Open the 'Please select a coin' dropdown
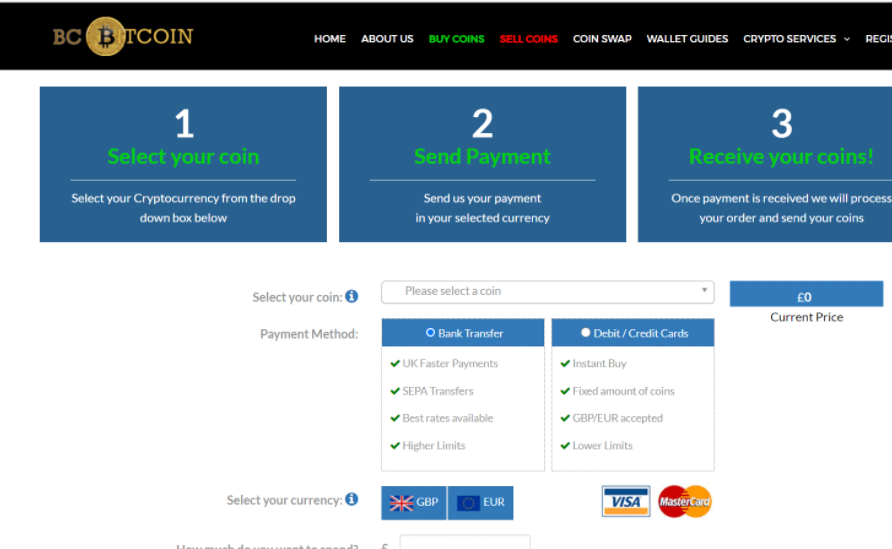Image resolution: width=892 pixels, height=549 pixels. 547,291
